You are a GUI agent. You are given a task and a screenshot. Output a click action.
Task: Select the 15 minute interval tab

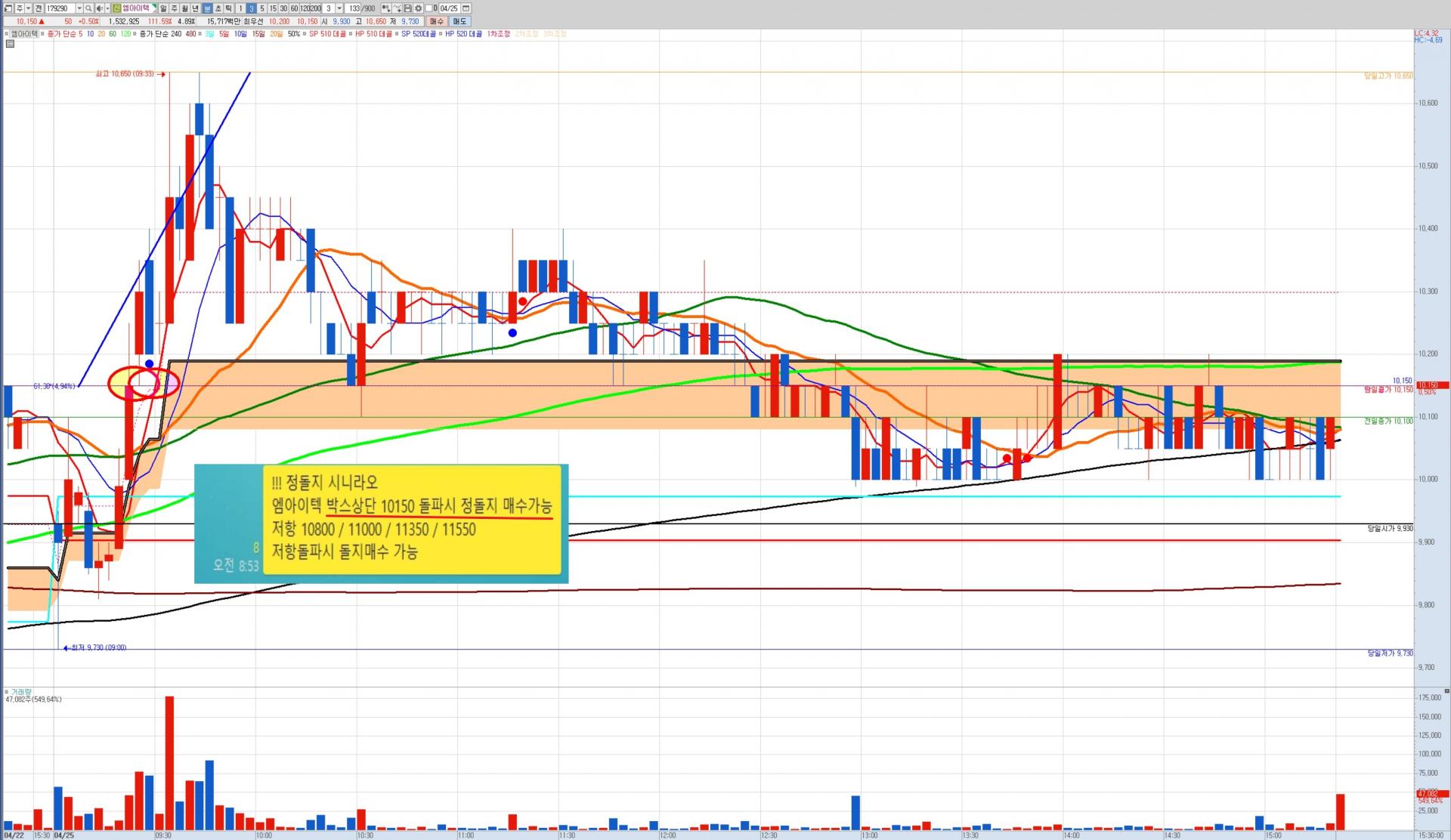click(273, 8)
